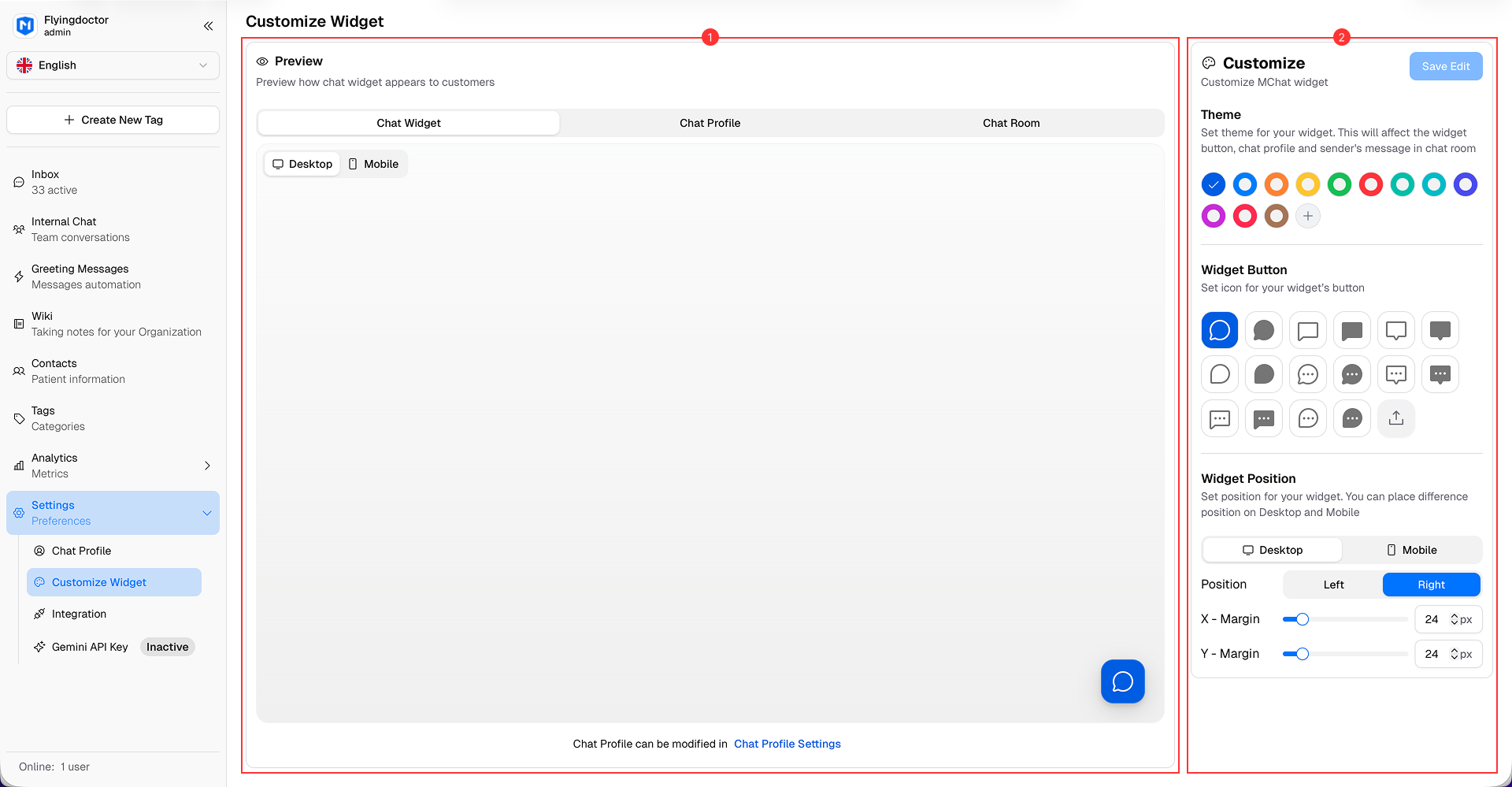Click the upload custom widget icon button
Image resolution: width=1512 pixels, height=787 pixels.
coord(1395,418)
